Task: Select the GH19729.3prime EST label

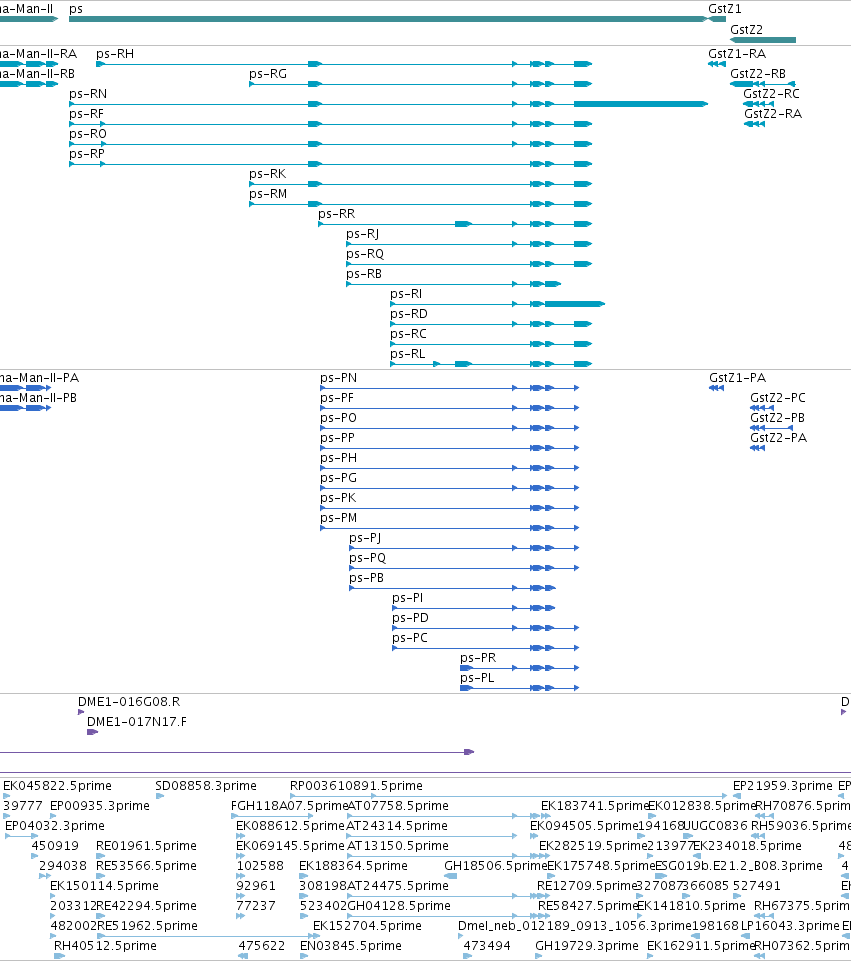Action: pos(587,946)
